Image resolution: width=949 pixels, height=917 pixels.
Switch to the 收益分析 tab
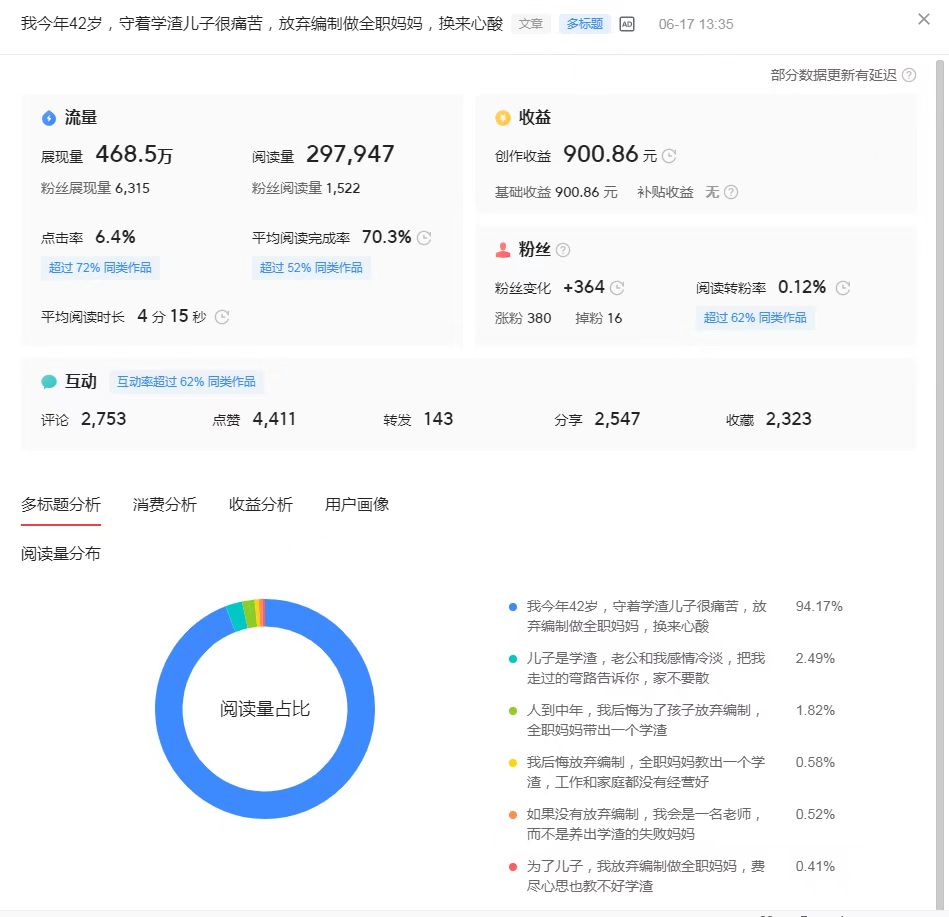[x=259, y=504]
